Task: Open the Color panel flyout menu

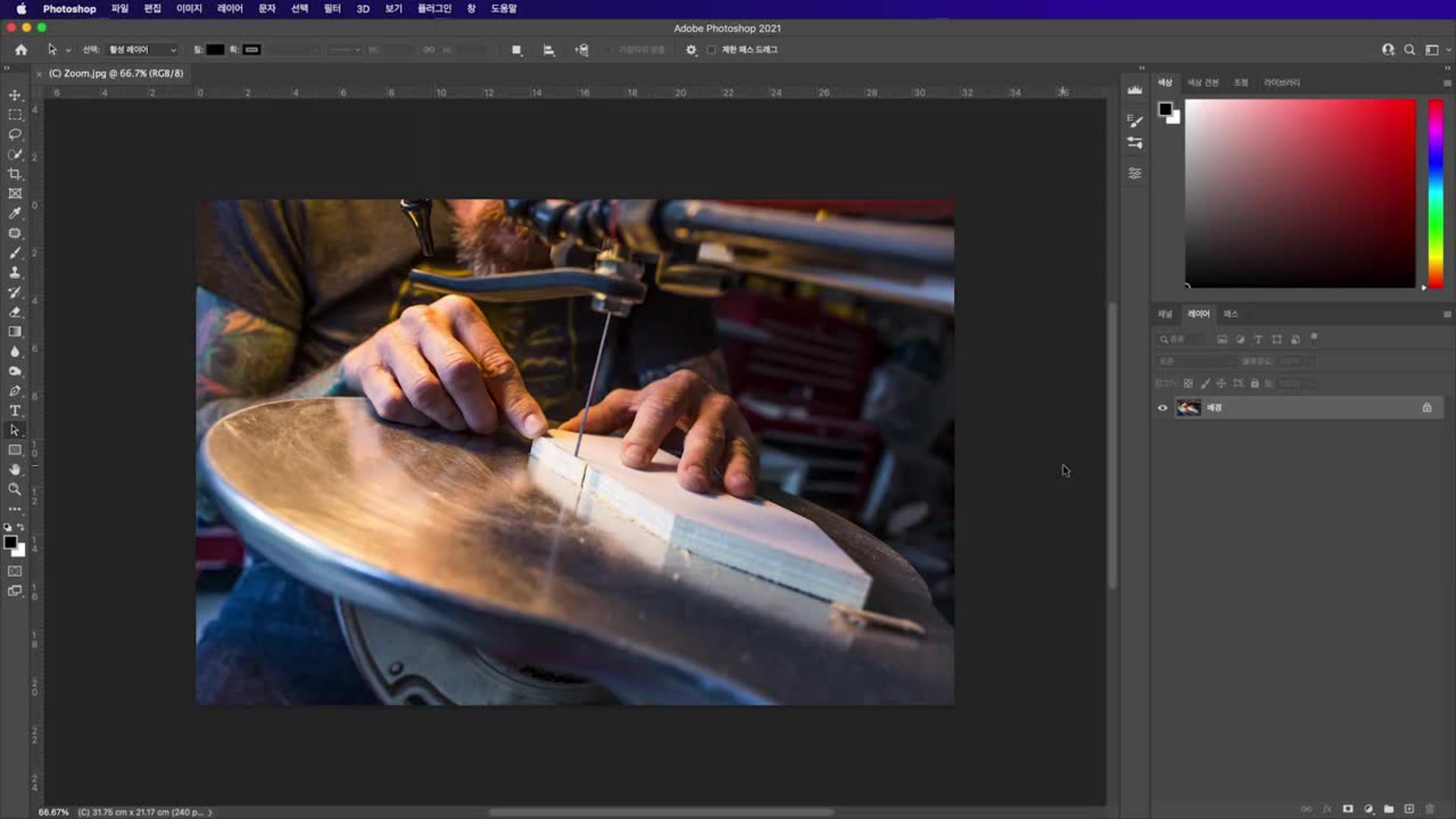Action: point(1447,83)
